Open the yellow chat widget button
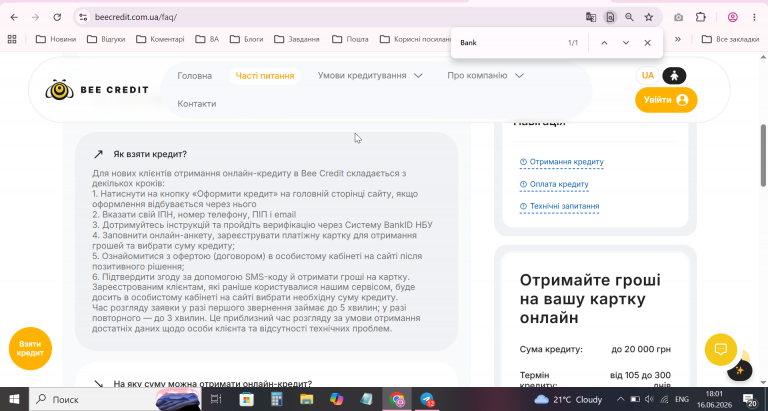This screenshot has height=411, width=768. pos(720,349)
